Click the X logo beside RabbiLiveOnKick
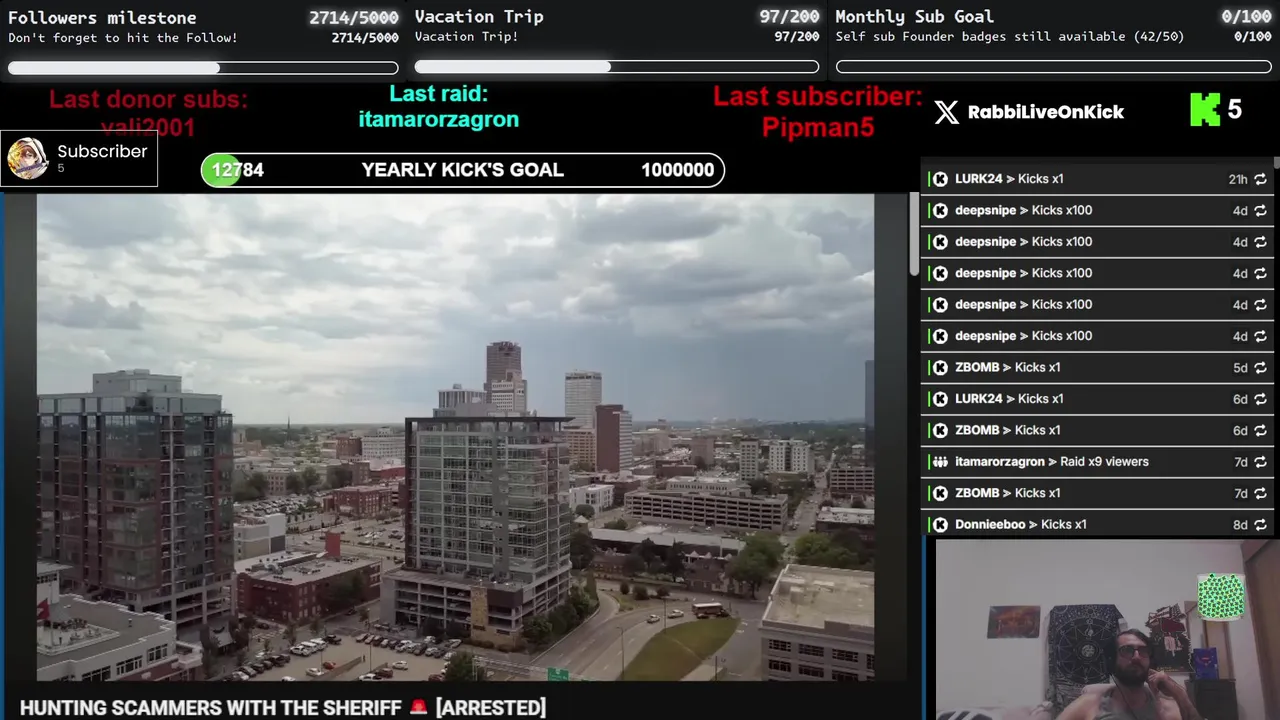Viewport: 1280px width, 720px height. pyautogui.click(x=946, y=112)
